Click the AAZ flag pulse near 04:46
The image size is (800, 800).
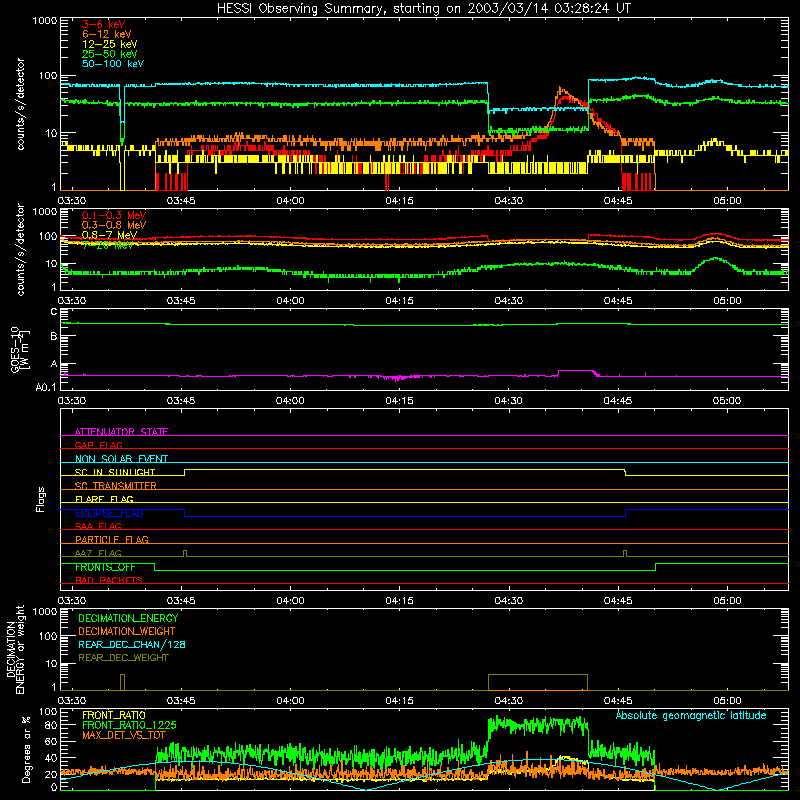point(625,553)
